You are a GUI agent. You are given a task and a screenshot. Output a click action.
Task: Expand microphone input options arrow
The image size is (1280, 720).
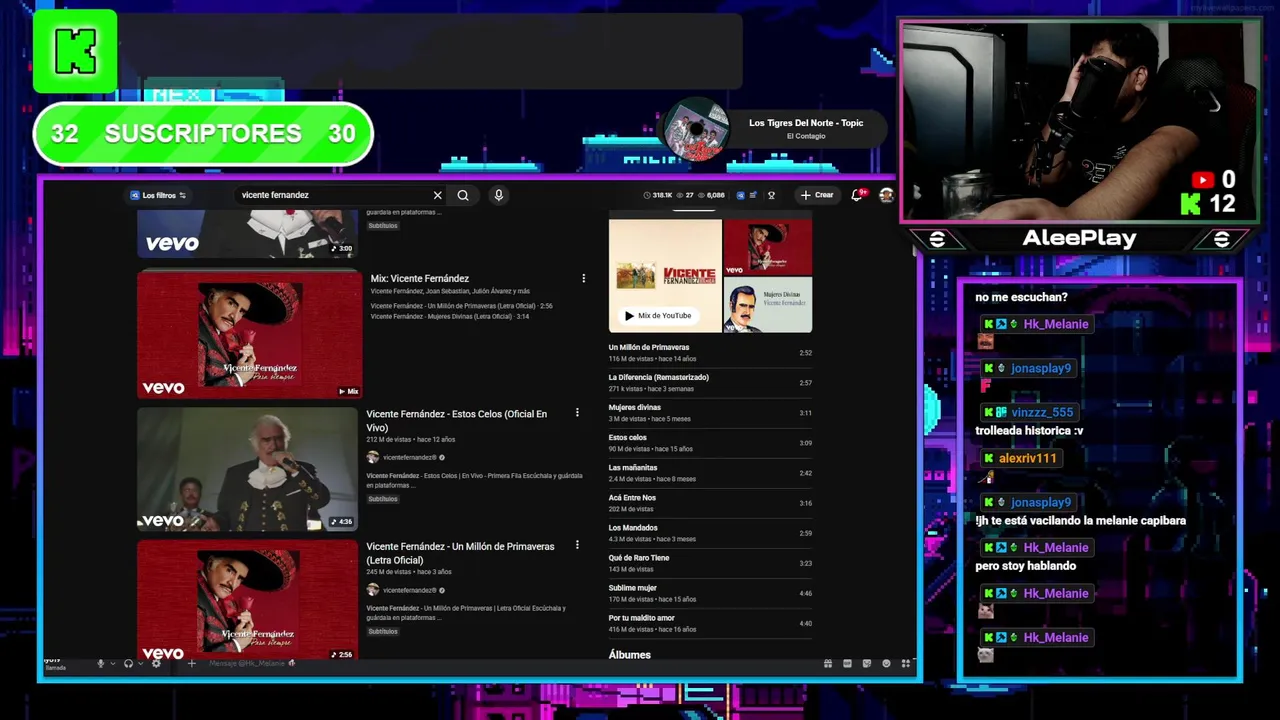coord(113,664)
